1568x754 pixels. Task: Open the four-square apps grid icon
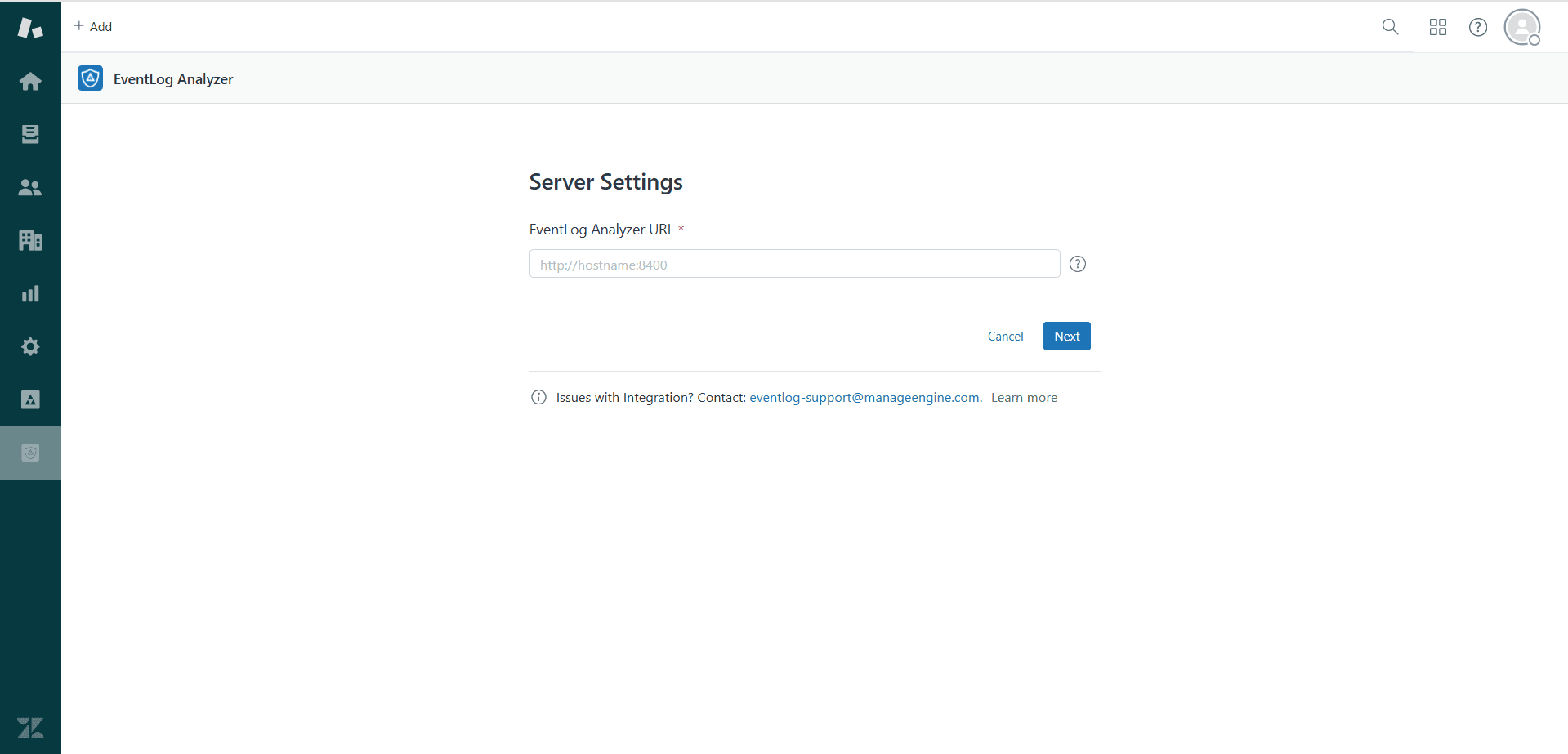(1437, 26)
